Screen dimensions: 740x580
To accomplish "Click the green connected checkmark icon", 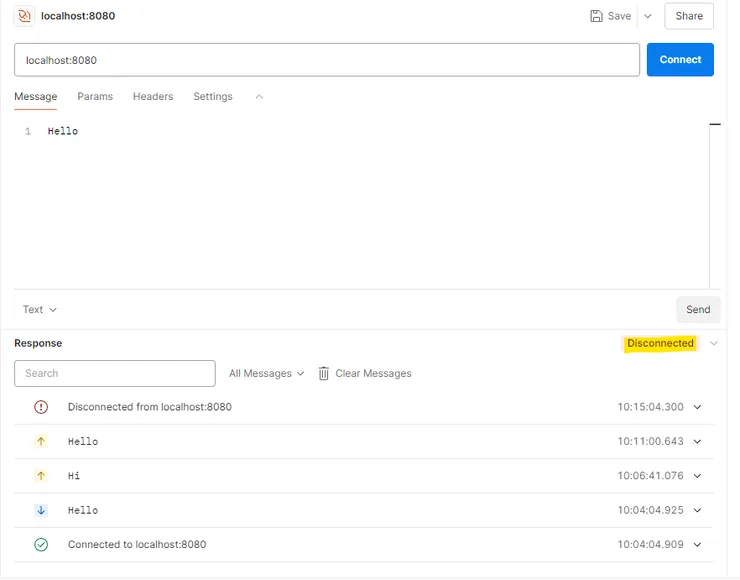I will [41, 545].
